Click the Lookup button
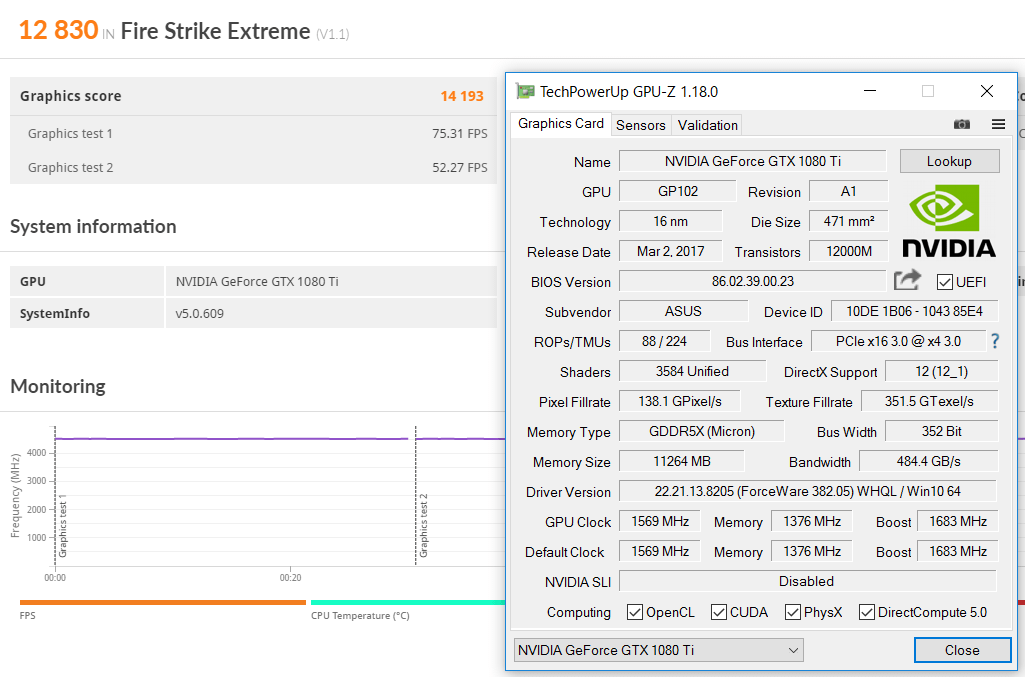The width and height of the screenshot is (1025, 677). pyautogui.click(x=949, y=161)
